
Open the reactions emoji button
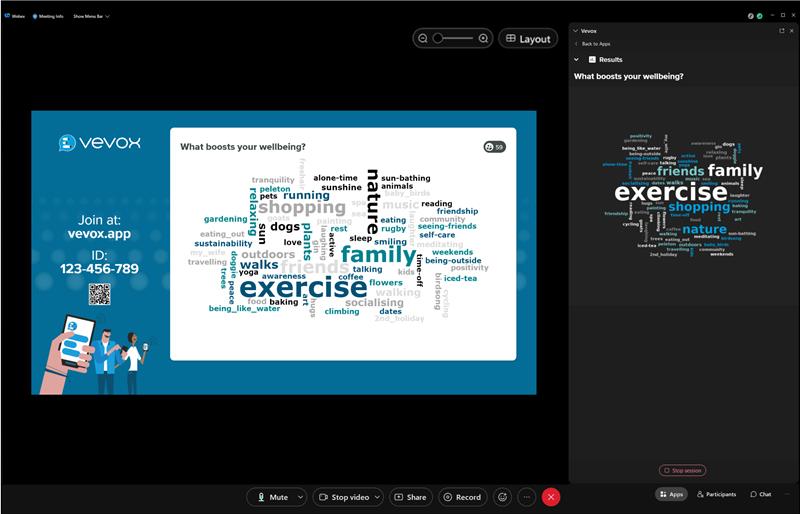point(502,497)
